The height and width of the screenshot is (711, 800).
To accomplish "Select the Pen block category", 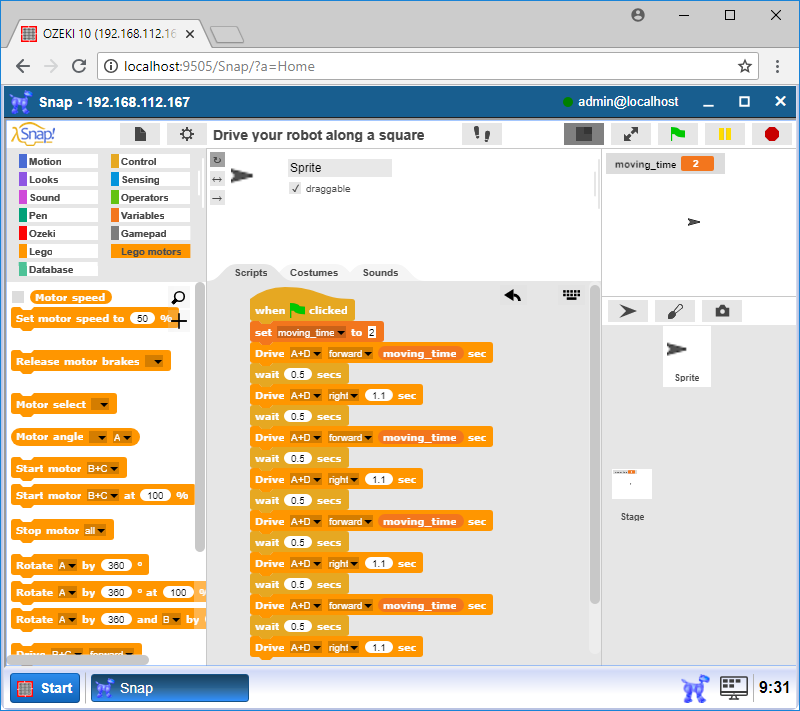I will (x=58, y=215).
